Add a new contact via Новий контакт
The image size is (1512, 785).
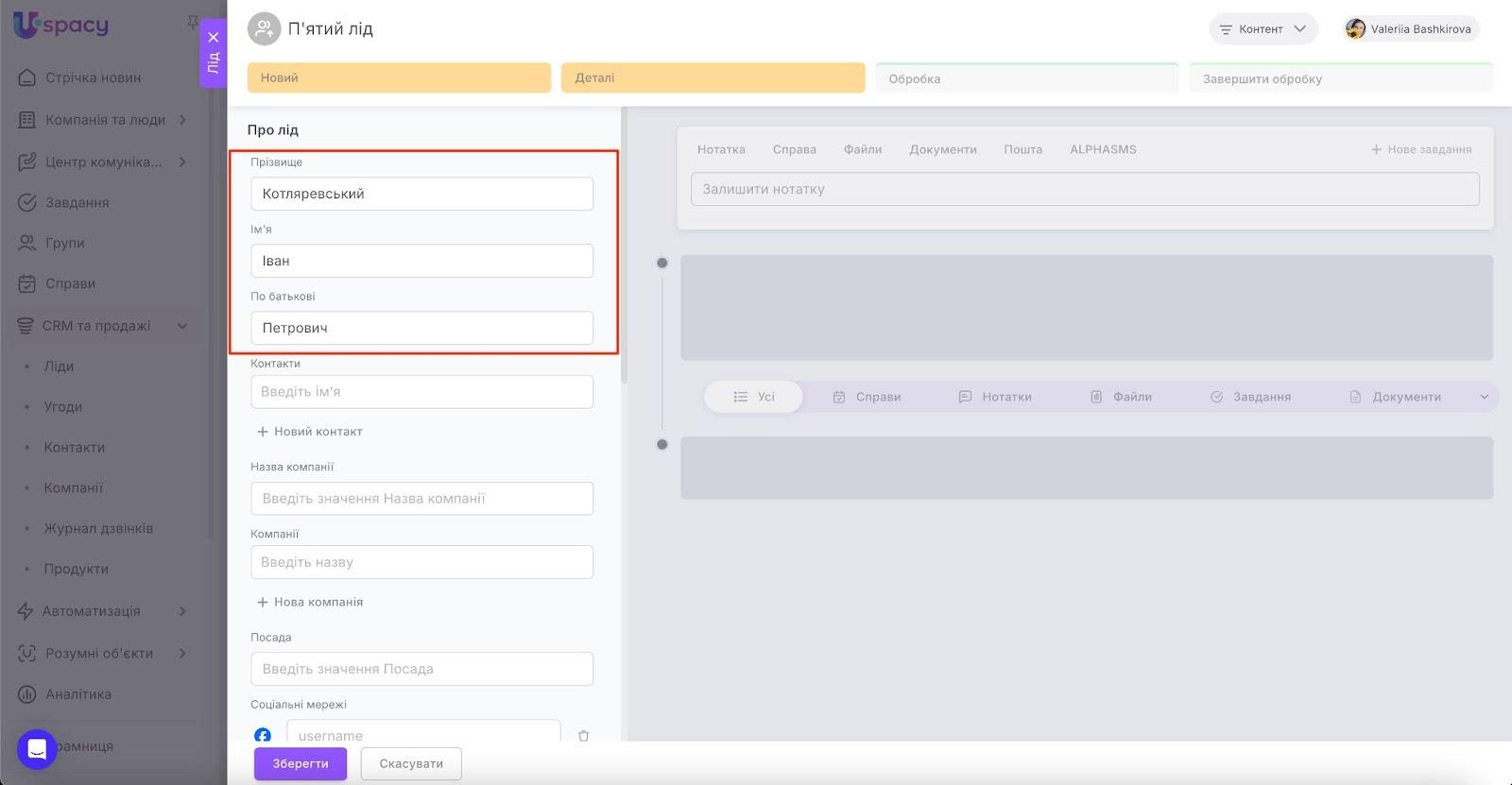pos(310,432)
